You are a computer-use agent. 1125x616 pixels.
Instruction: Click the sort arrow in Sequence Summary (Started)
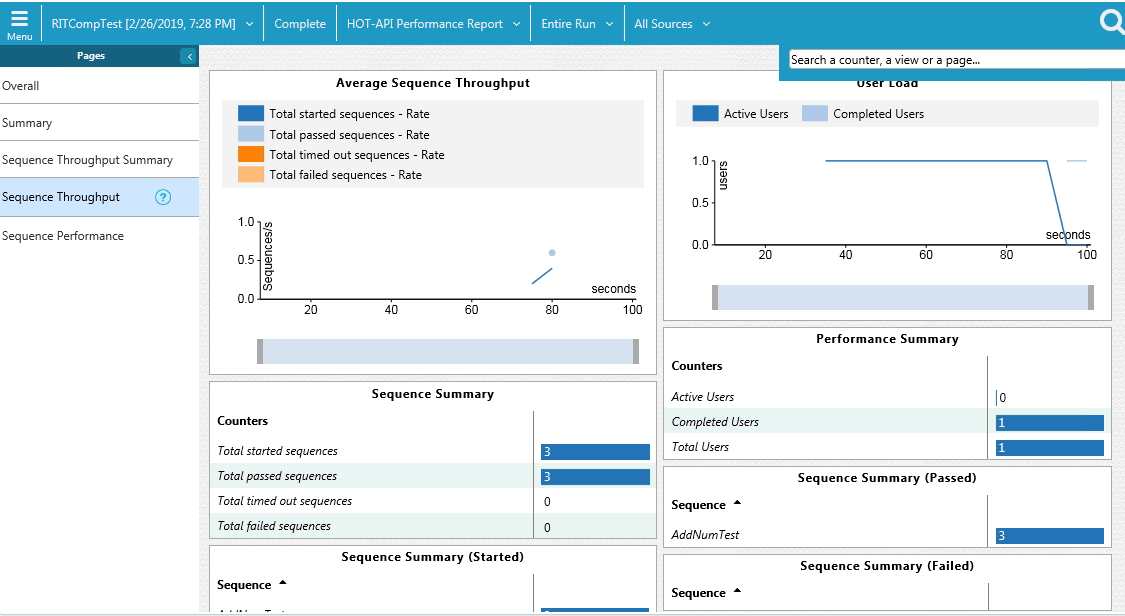pyautogui.click(x=284, y=584)
